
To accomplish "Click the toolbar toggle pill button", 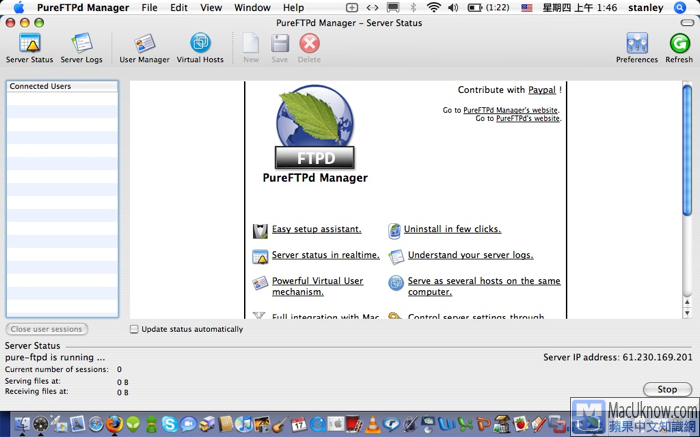I will tap(687, 23).
